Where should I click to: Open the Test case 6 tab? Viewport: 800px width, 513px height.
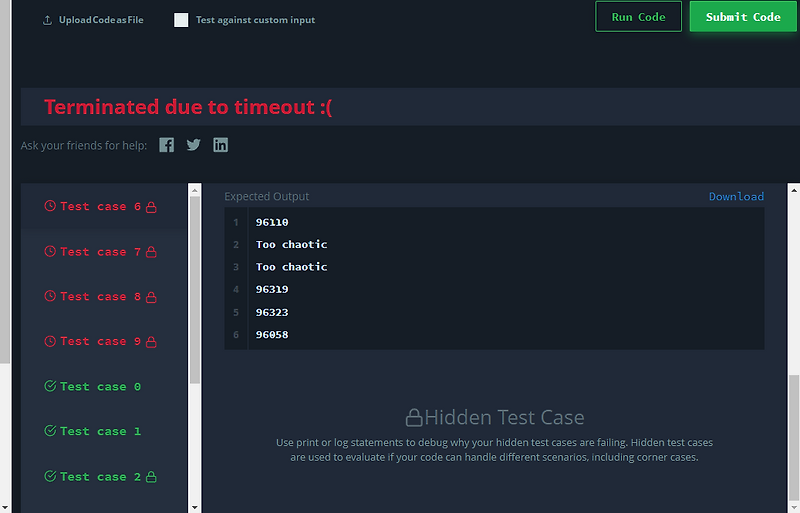coord(105,206)
